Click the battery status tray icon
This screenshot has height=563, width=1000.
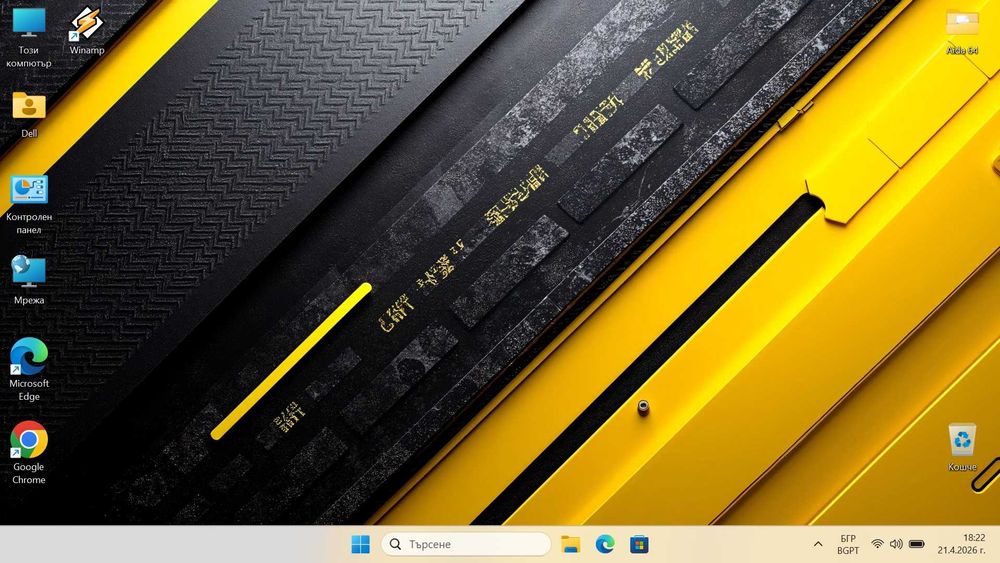[x=916, y=544]
